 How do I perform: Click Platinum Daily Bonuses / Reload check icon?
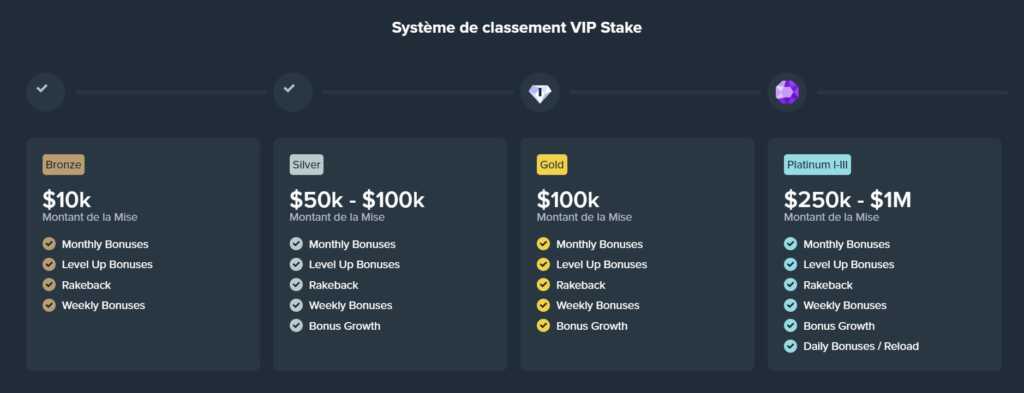click(x=790, y=346)
